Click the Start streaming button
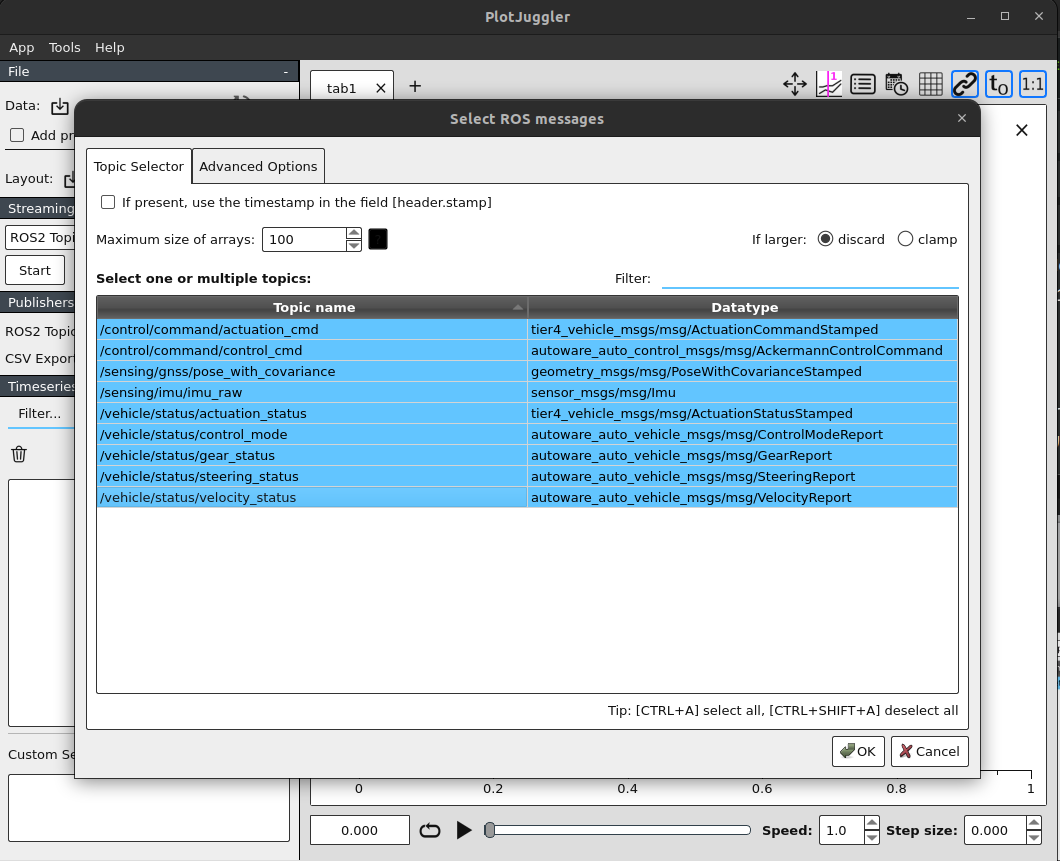The image size is (1060, 861). tap(35, 270)
